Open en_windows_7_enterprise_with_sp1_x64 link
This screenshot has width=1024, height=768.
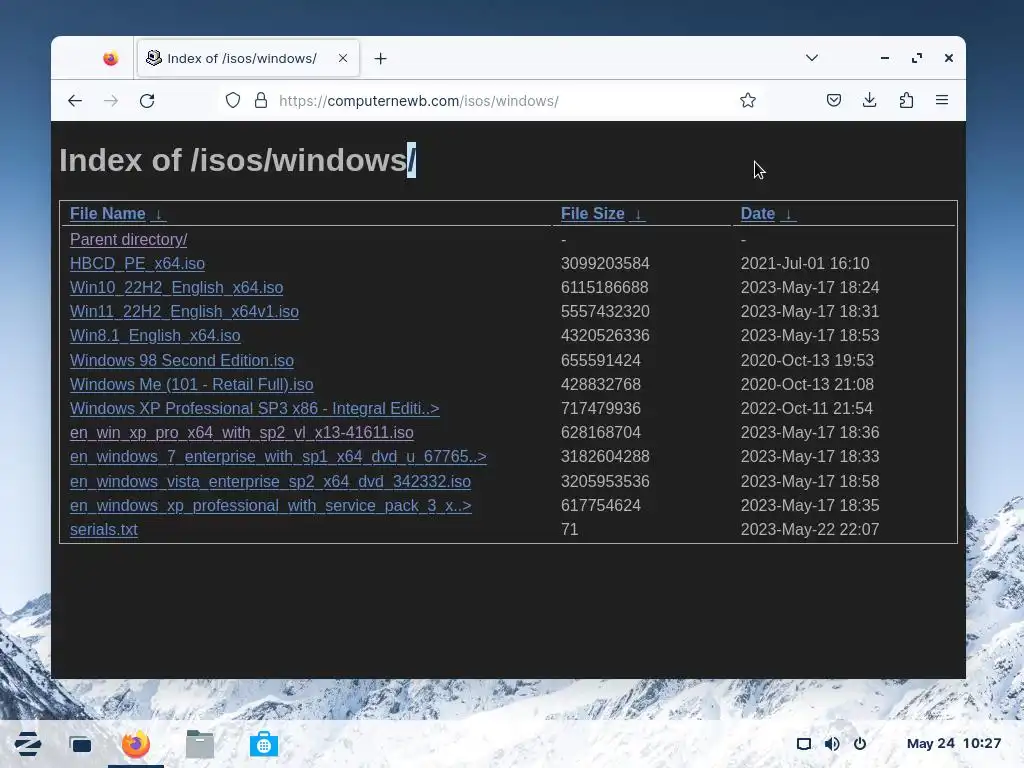tap(278, 456)
